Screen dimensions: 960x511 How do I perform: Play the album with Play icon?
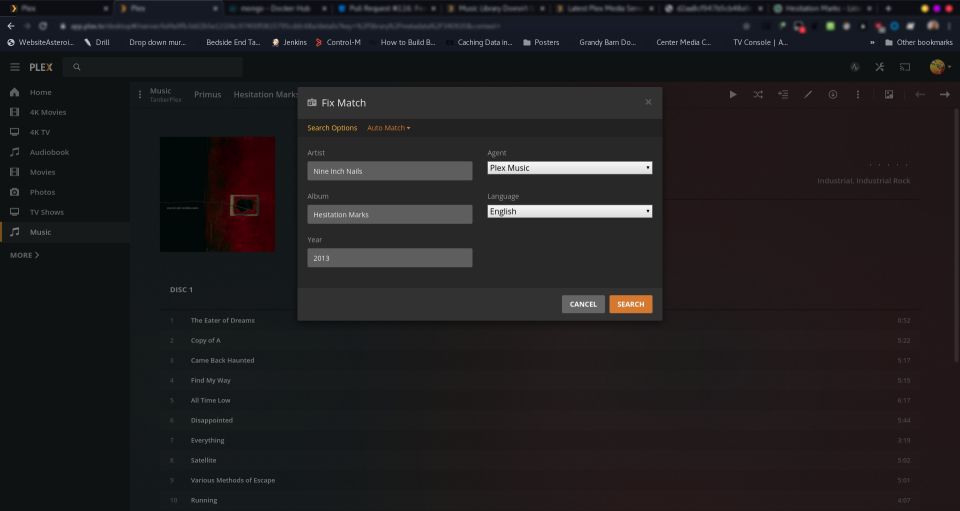(x=733, y=94)
